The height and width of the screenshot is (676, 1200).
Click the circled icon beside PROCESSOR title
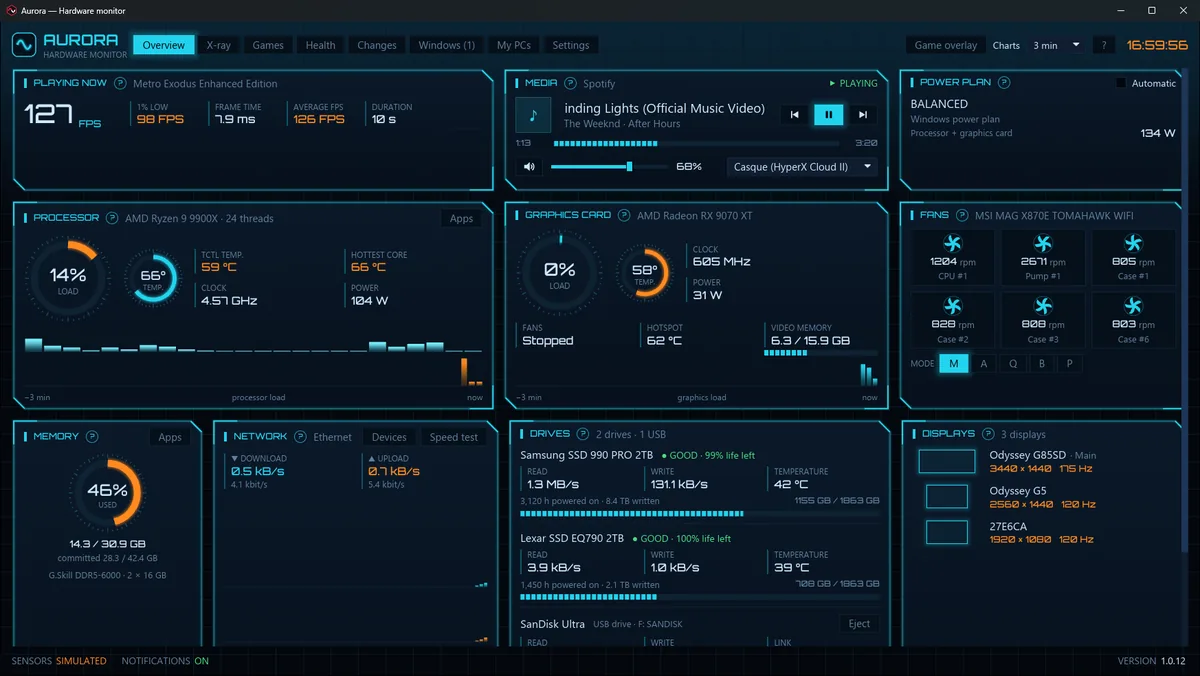[112, 218]
